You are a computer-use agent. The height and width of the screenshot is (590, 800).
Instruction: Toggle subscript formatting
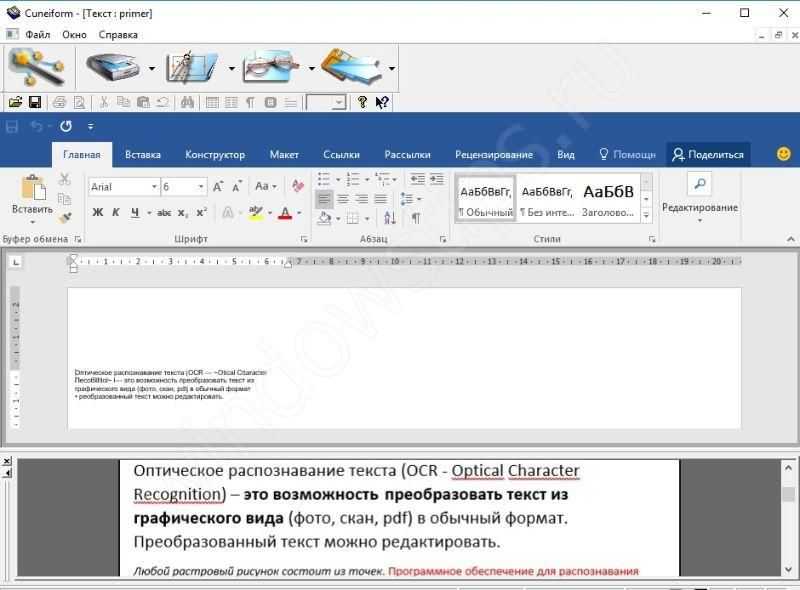[x=183, y=213]
